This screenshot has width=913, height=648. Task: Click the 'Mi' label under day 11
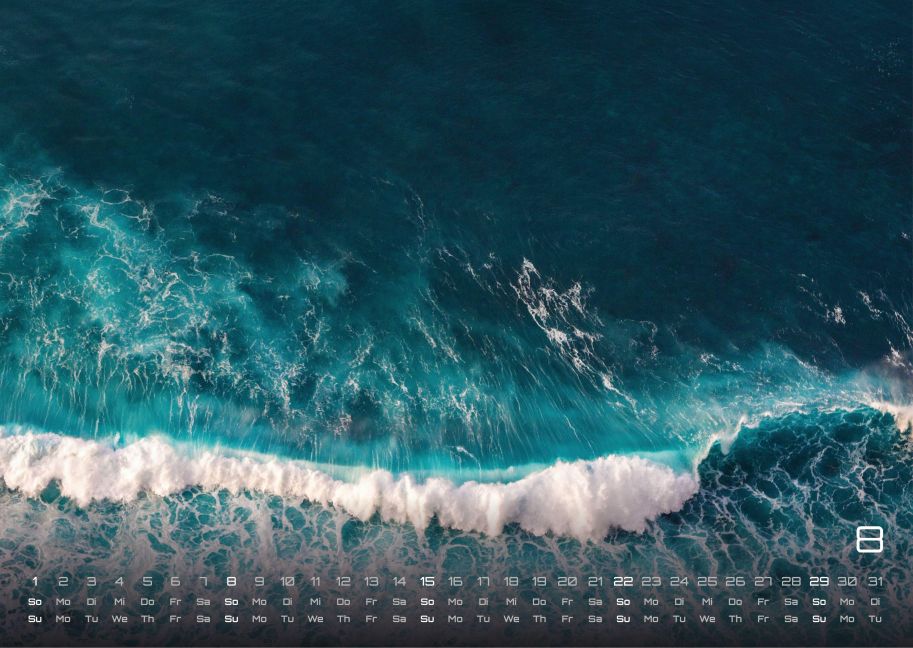pos(315,601)
